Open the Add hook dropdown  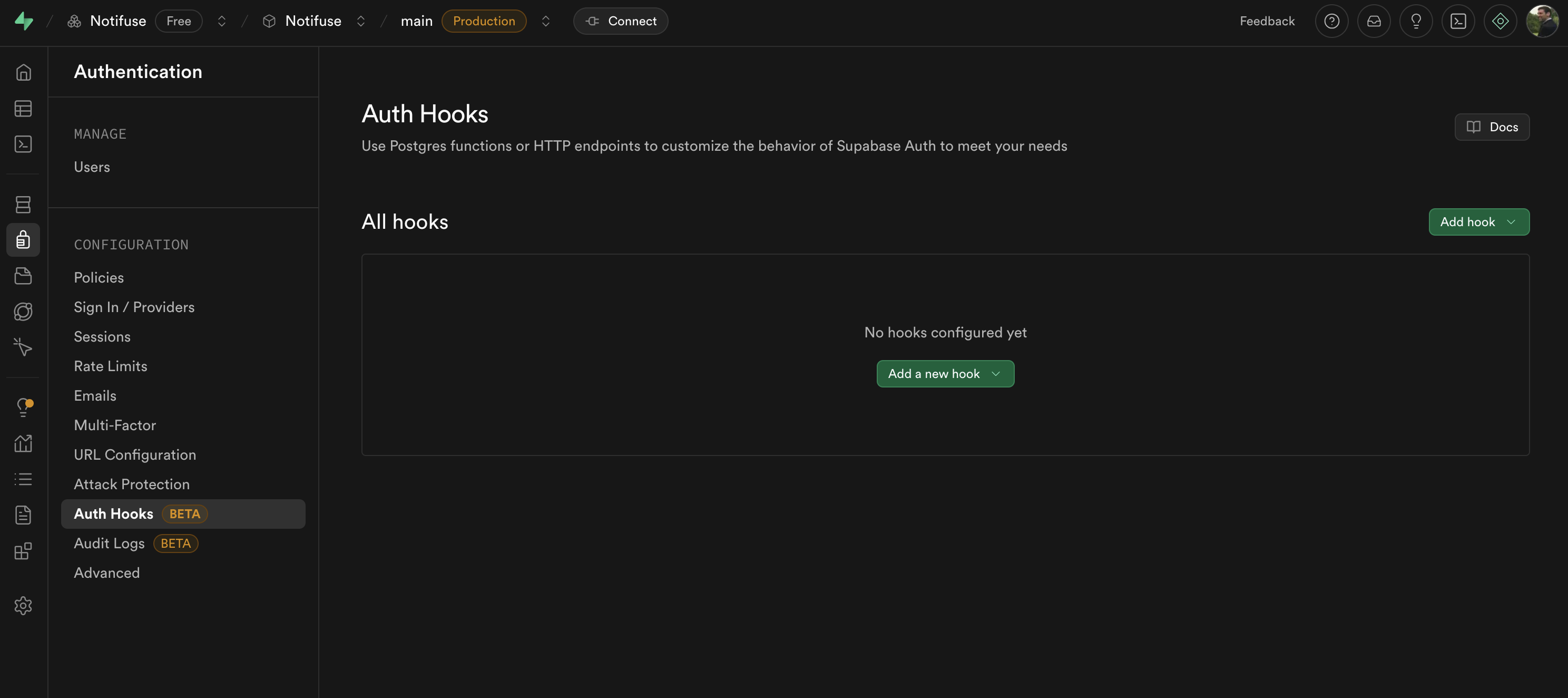point(1478,222)
